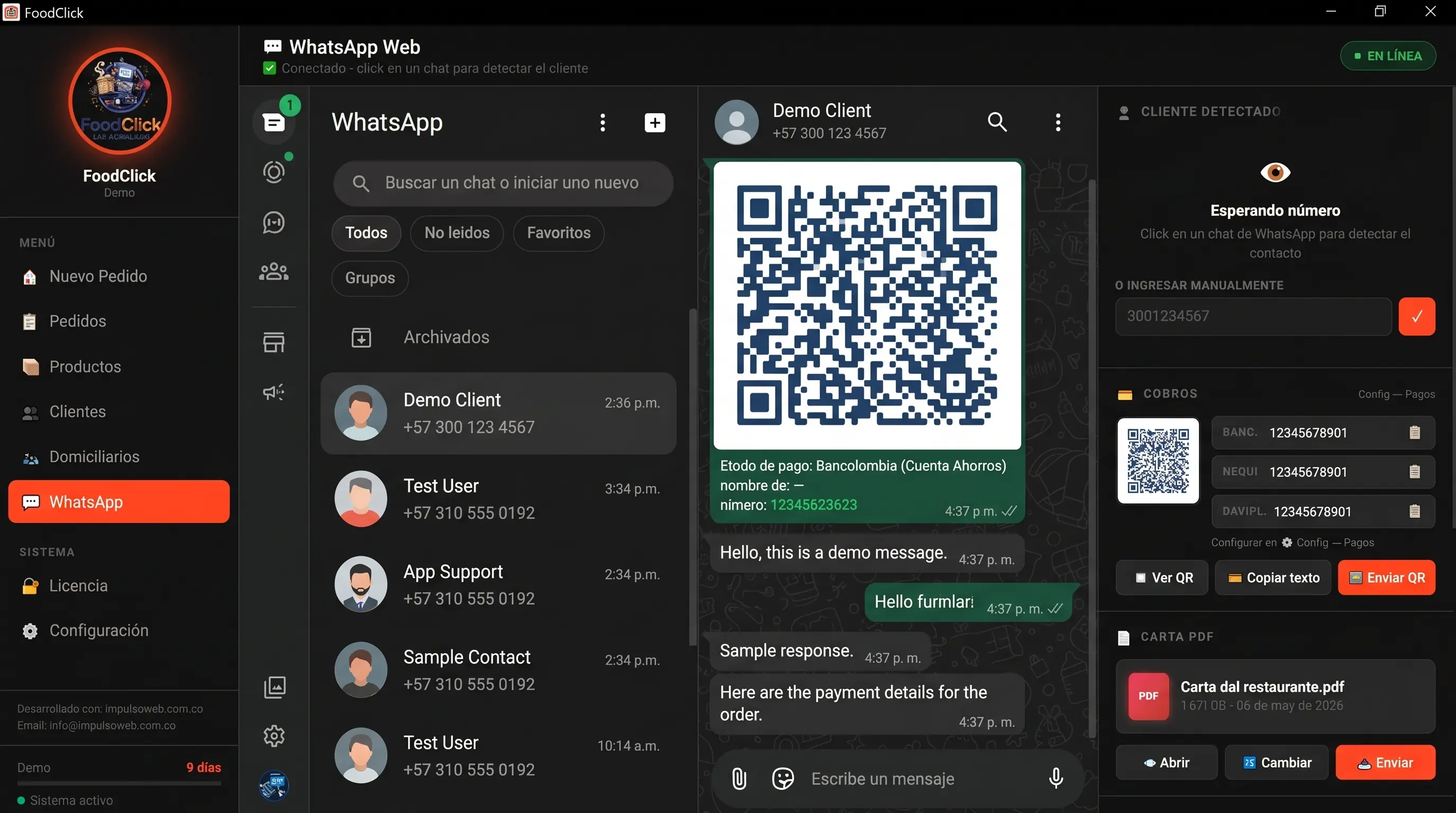
Task: Go to Domiciliarios
Action: (119, 457)
